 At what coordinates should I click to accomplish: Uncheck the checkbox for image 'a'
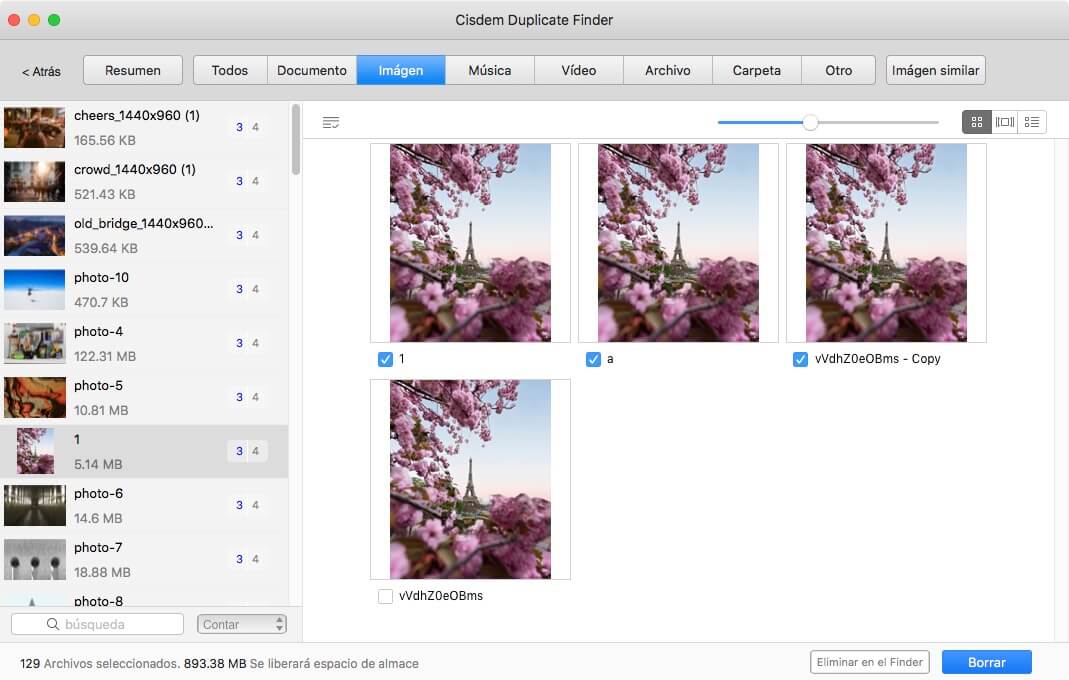593,359
